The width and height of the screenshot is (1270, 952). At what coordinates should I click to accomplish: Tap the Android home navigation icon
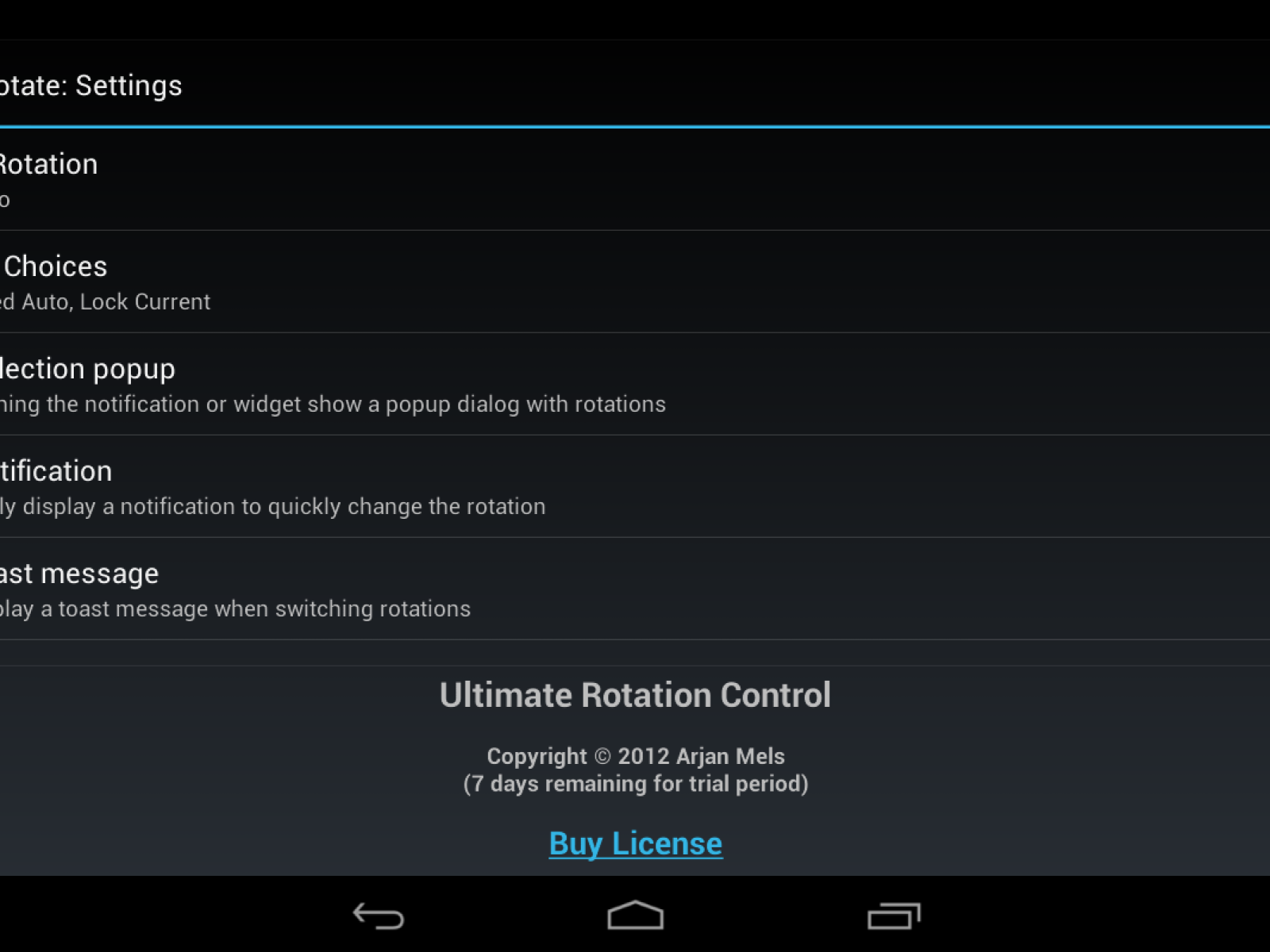[635, 915]
